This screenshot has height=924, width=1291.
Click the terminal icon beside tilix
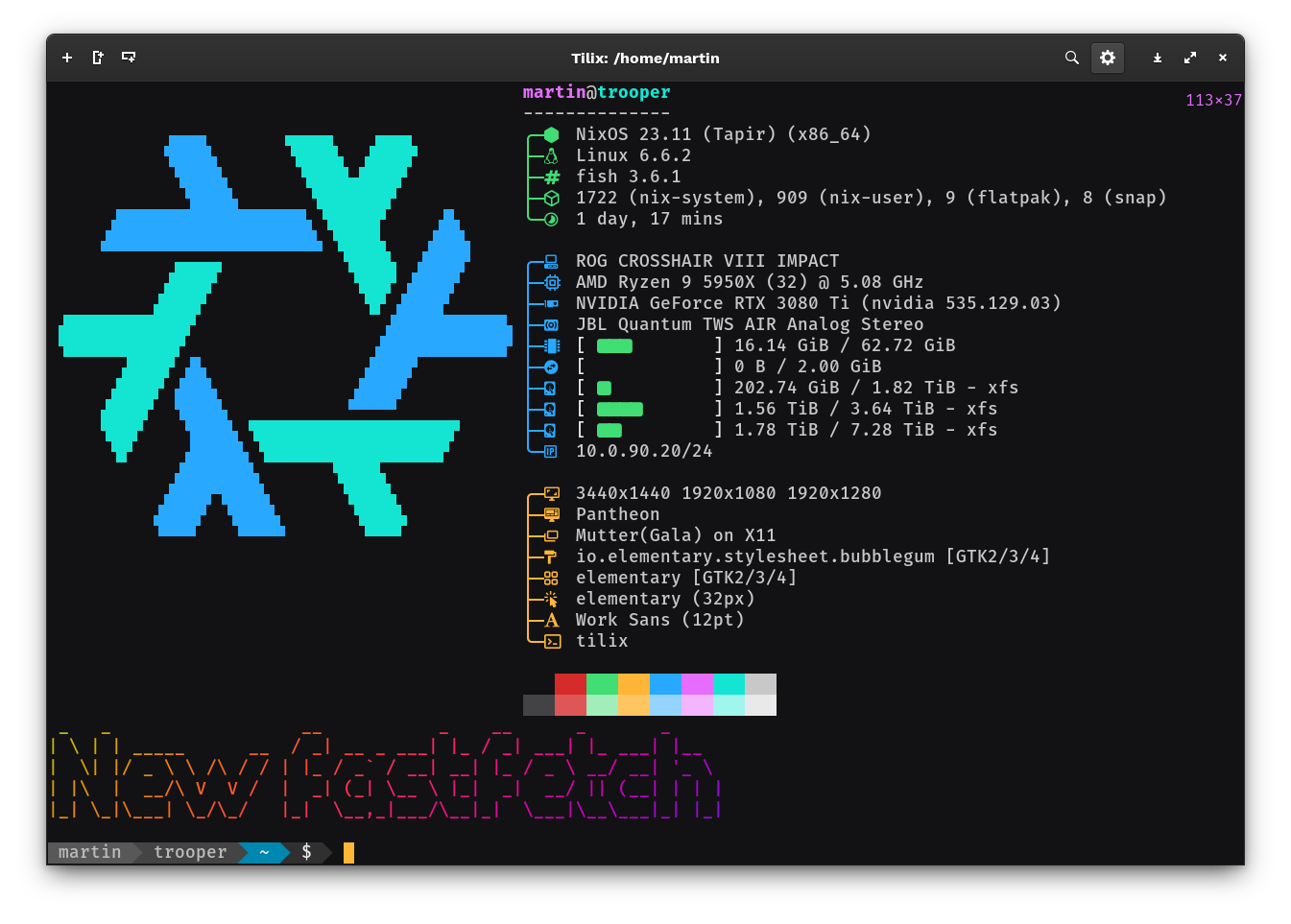[x=551, y=641]
